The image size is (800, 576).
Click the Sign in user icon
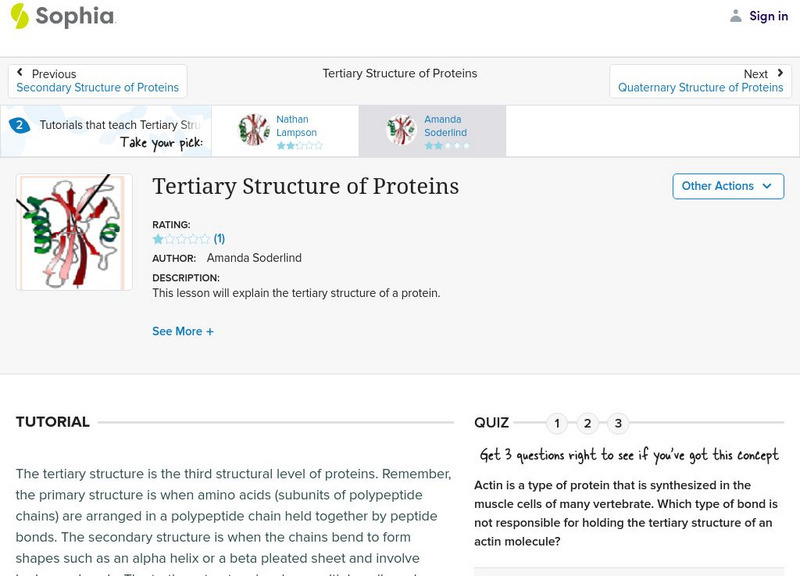coord(736,16)
